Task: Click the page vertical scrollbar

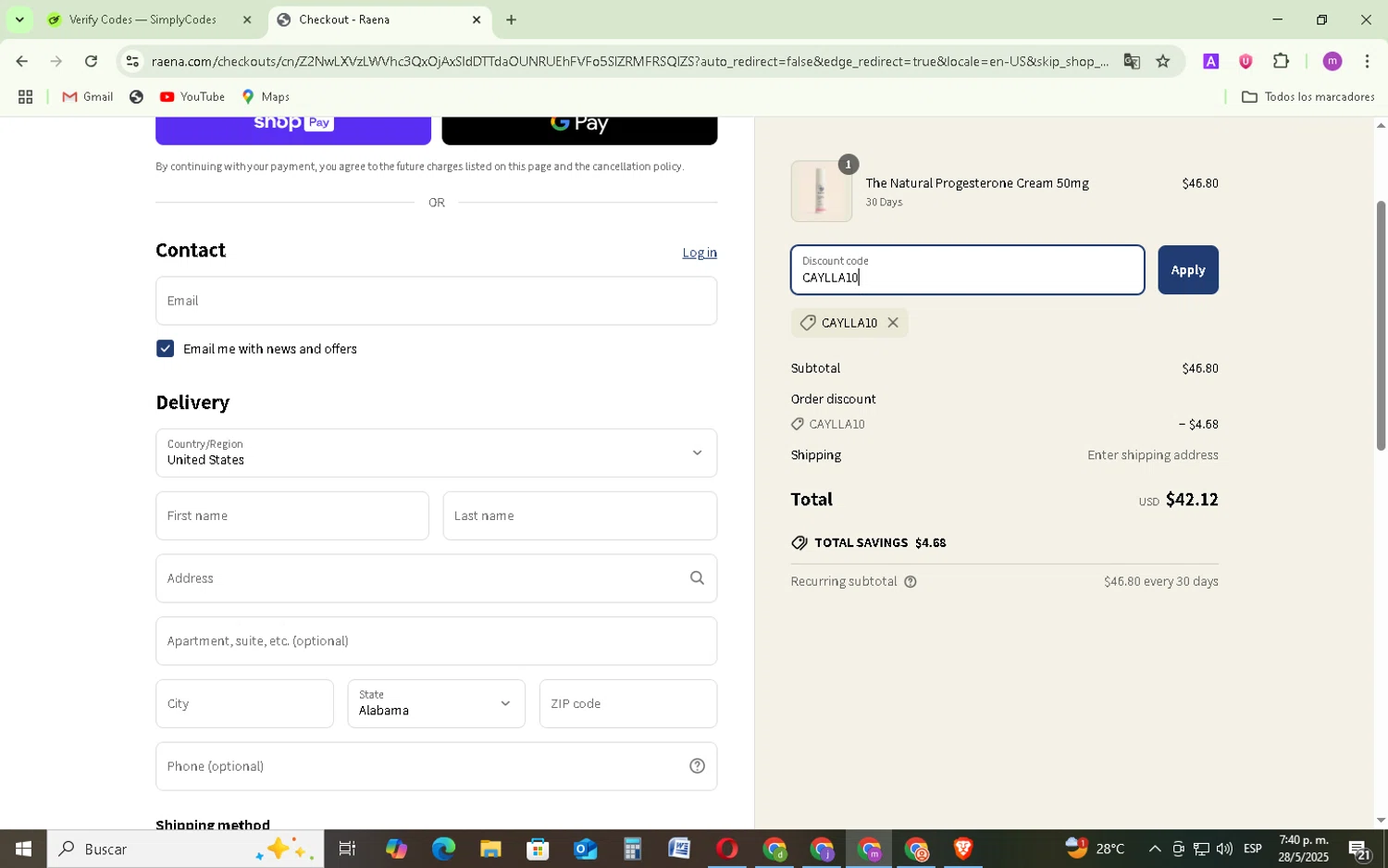Action: pos(1381,325)
